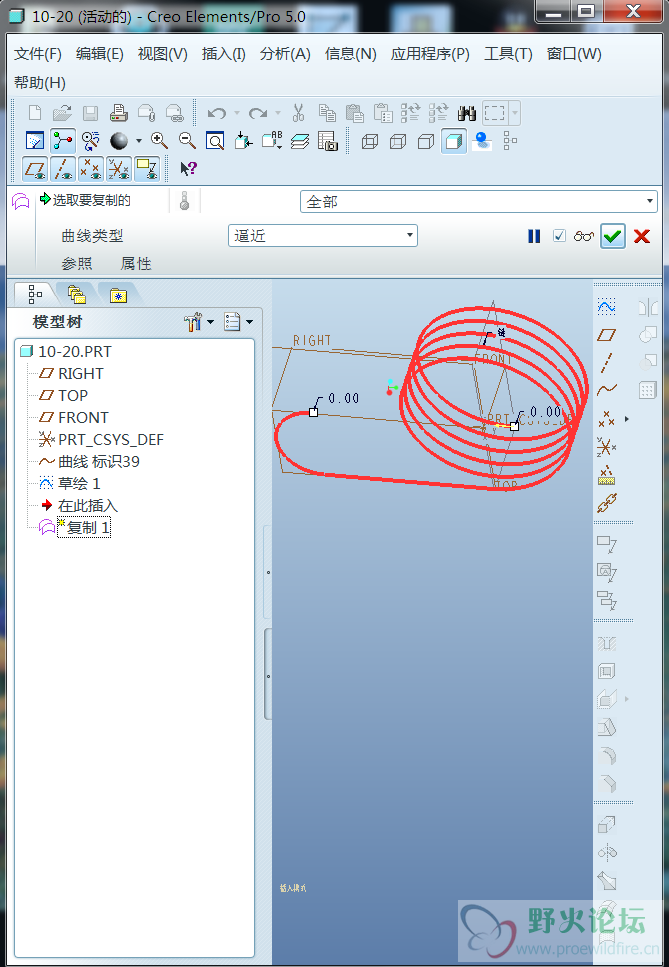Image resolution: width=669 pixels, height=967 pixels.
Task: Click the Datum Plane tool in right toolbar
Action: (607, 335)
